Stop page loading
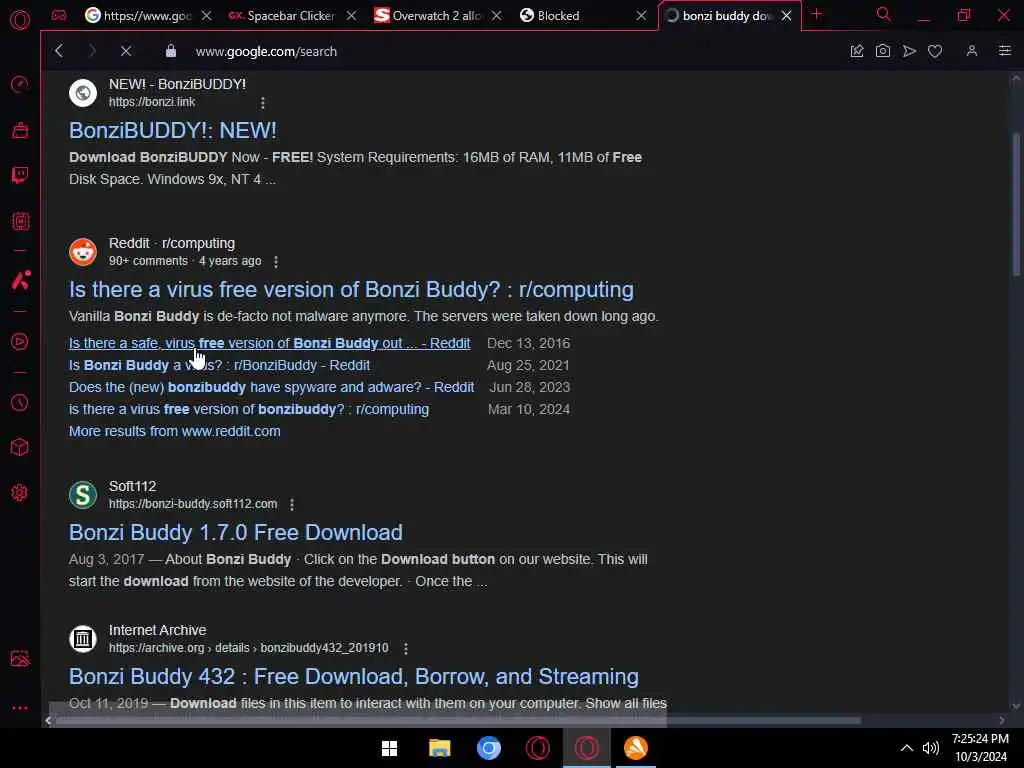The height and width of the screenshot is (768, 1024). click(x=126, y=51)
